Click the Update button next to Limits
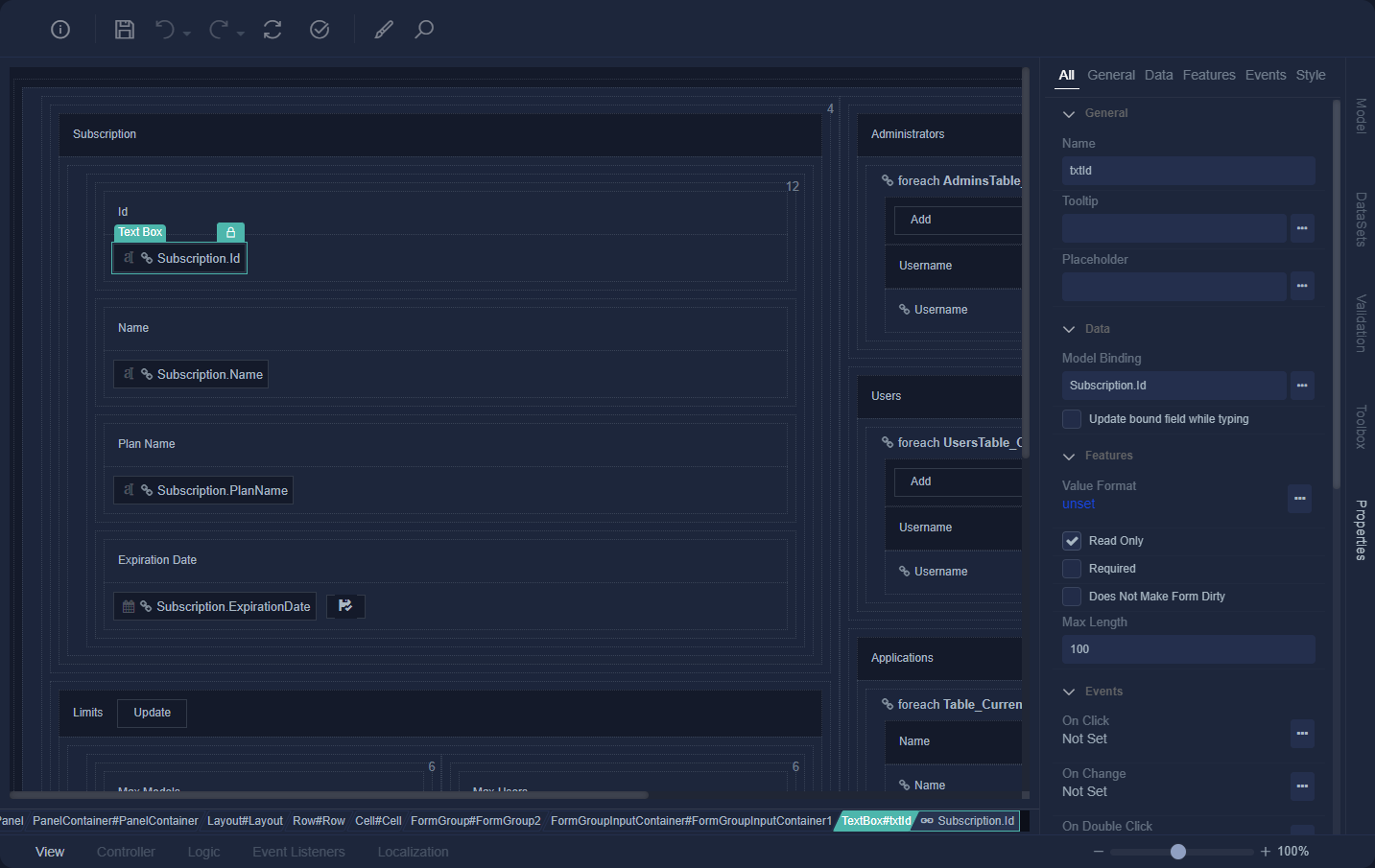Image resolution: width=1375 pixels, height=868 pixels. tap(152, 713)
